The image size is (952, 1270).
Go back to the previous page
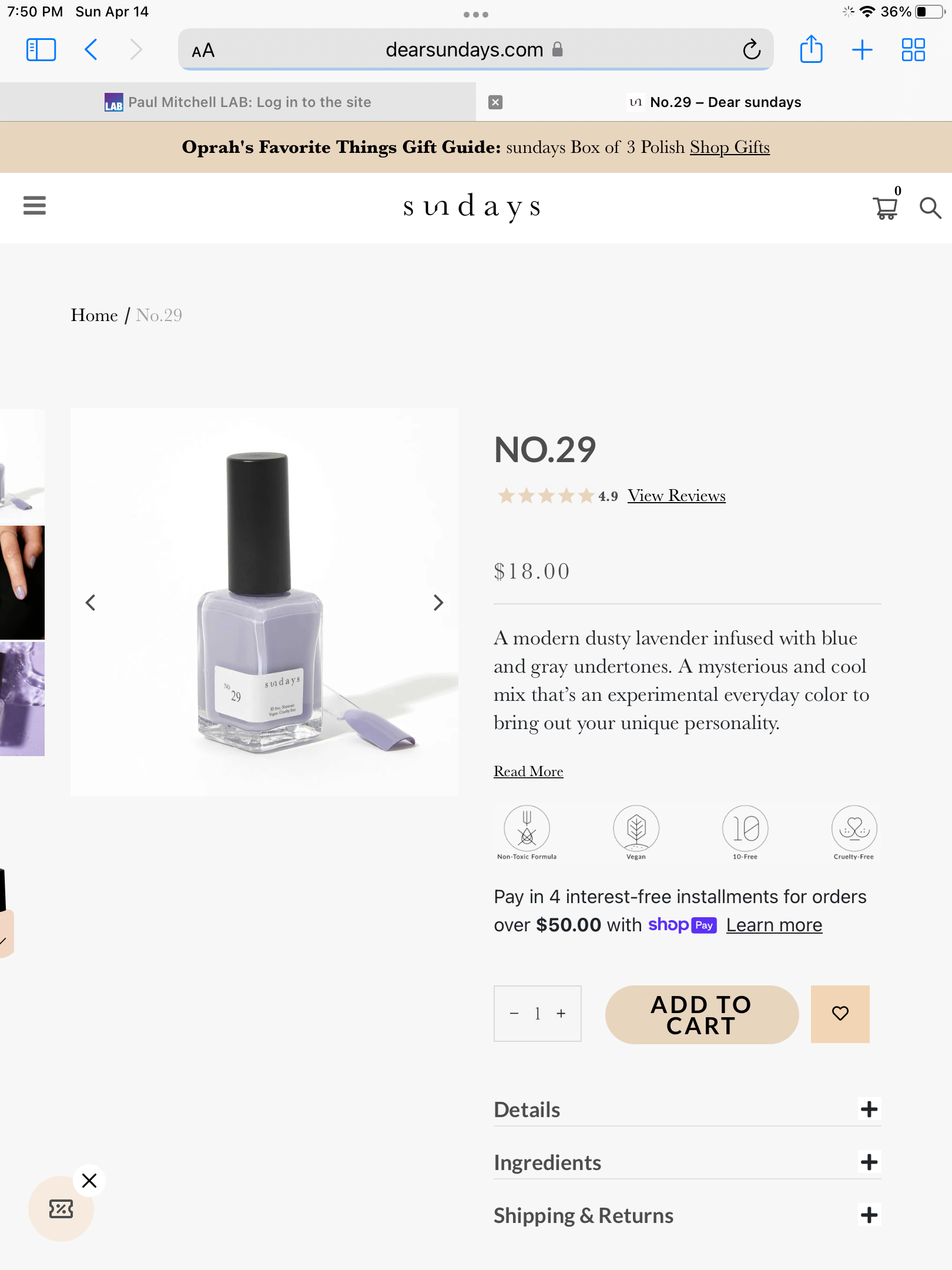[x=91, y=50]
